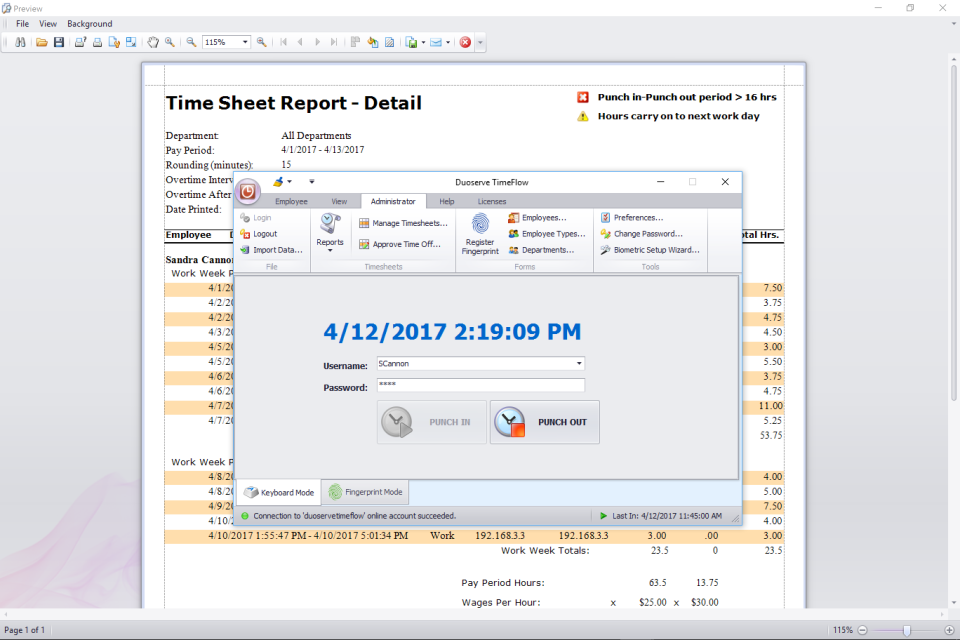Click 'Last In: 4/12/2017 11:45:00 AM' status text
The image size is (960, 640).
[x=667, y=516]
